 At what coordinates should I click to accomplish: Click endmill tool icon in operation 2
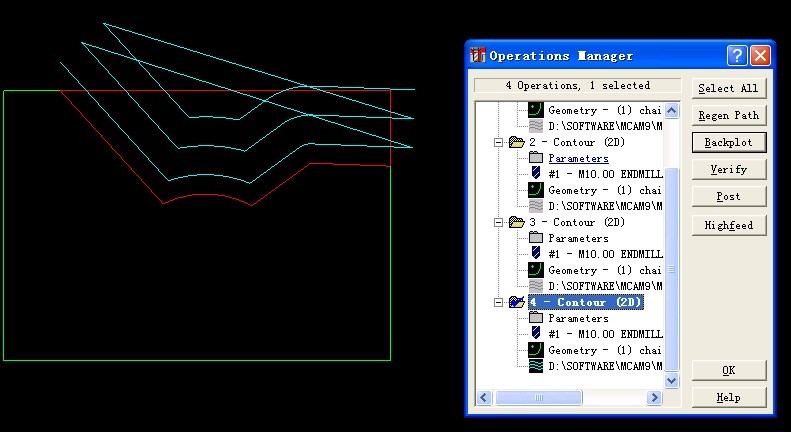[x=536, y=174]
